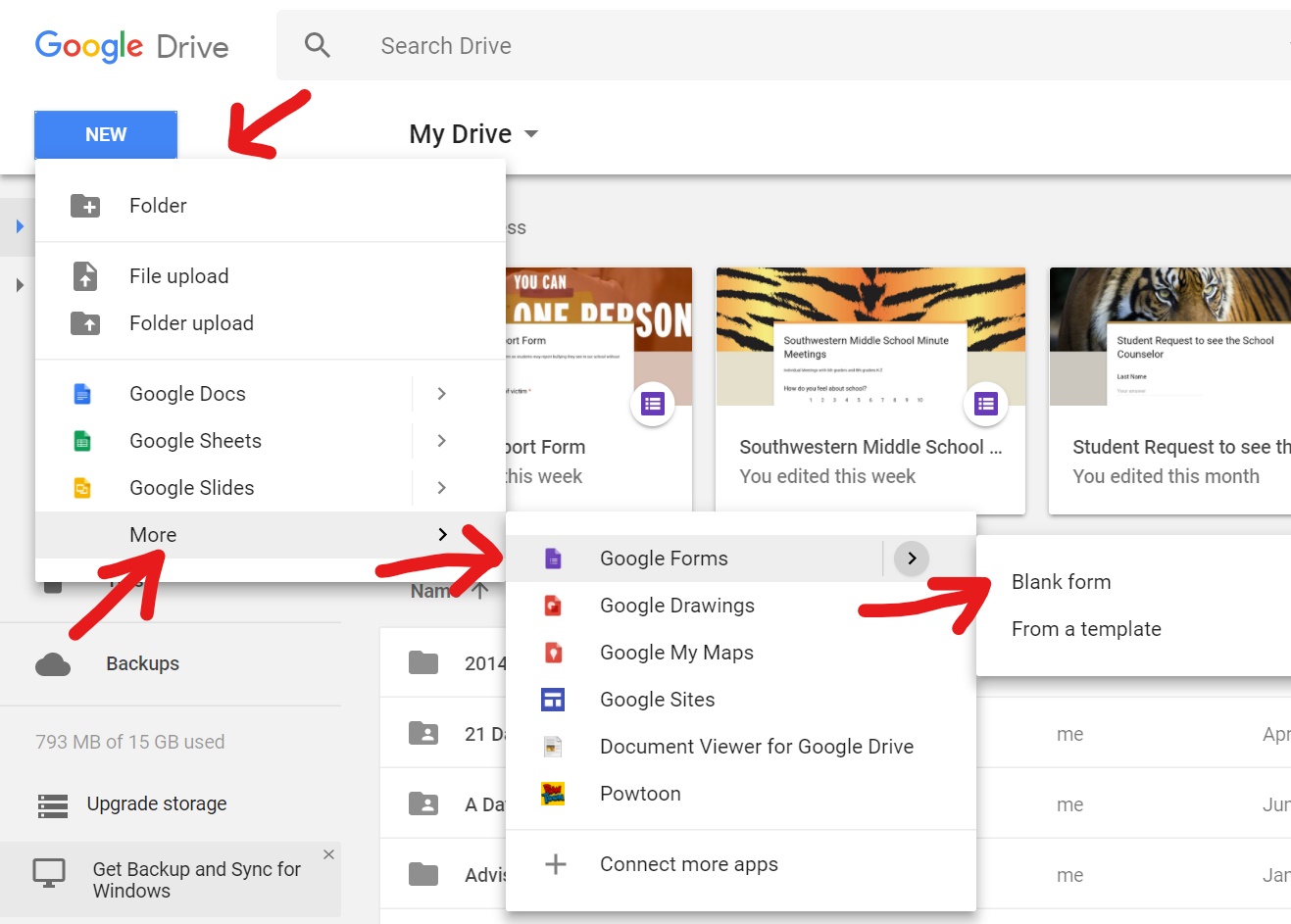Click the My Drive title

pos(461,134)
